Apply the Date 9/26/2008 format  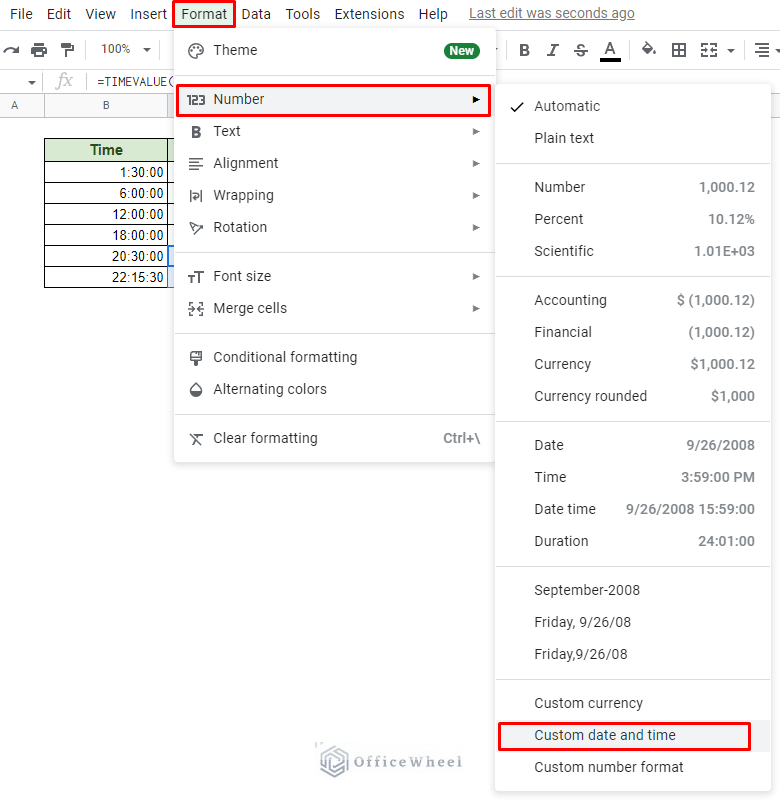click(633, 445)
